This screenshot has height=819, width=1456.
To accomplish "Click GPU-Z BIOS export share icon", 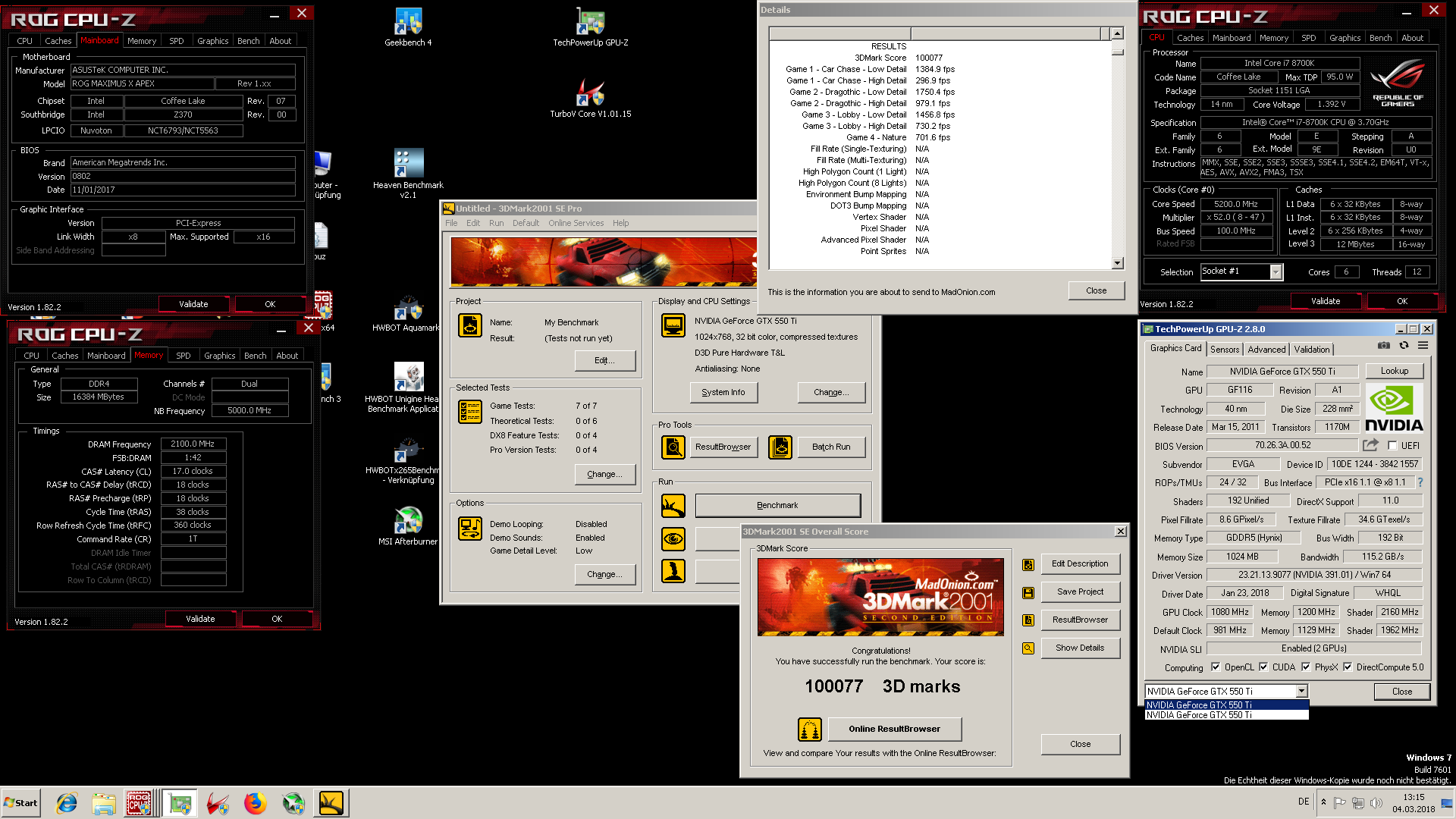I will point(1370,445).
